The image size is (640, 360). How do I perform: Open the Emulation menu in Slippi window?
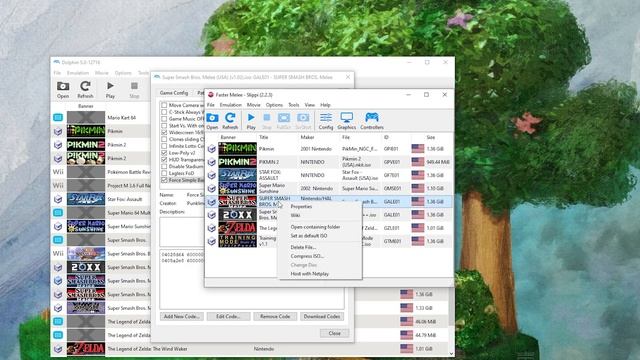tap(231, 105)
